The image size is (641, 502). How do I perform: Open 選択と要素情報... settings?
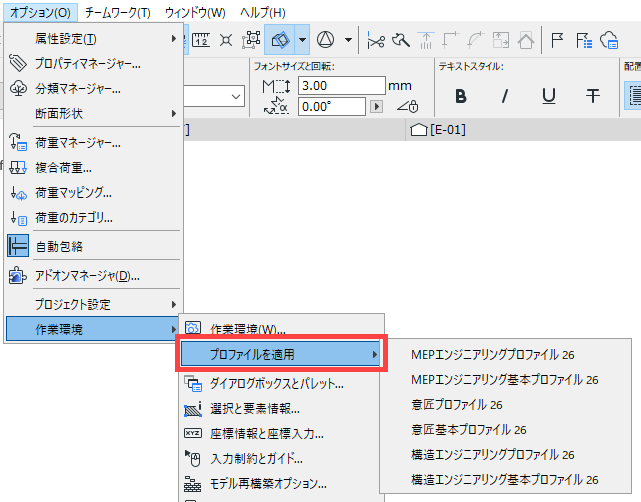[281, 408]
